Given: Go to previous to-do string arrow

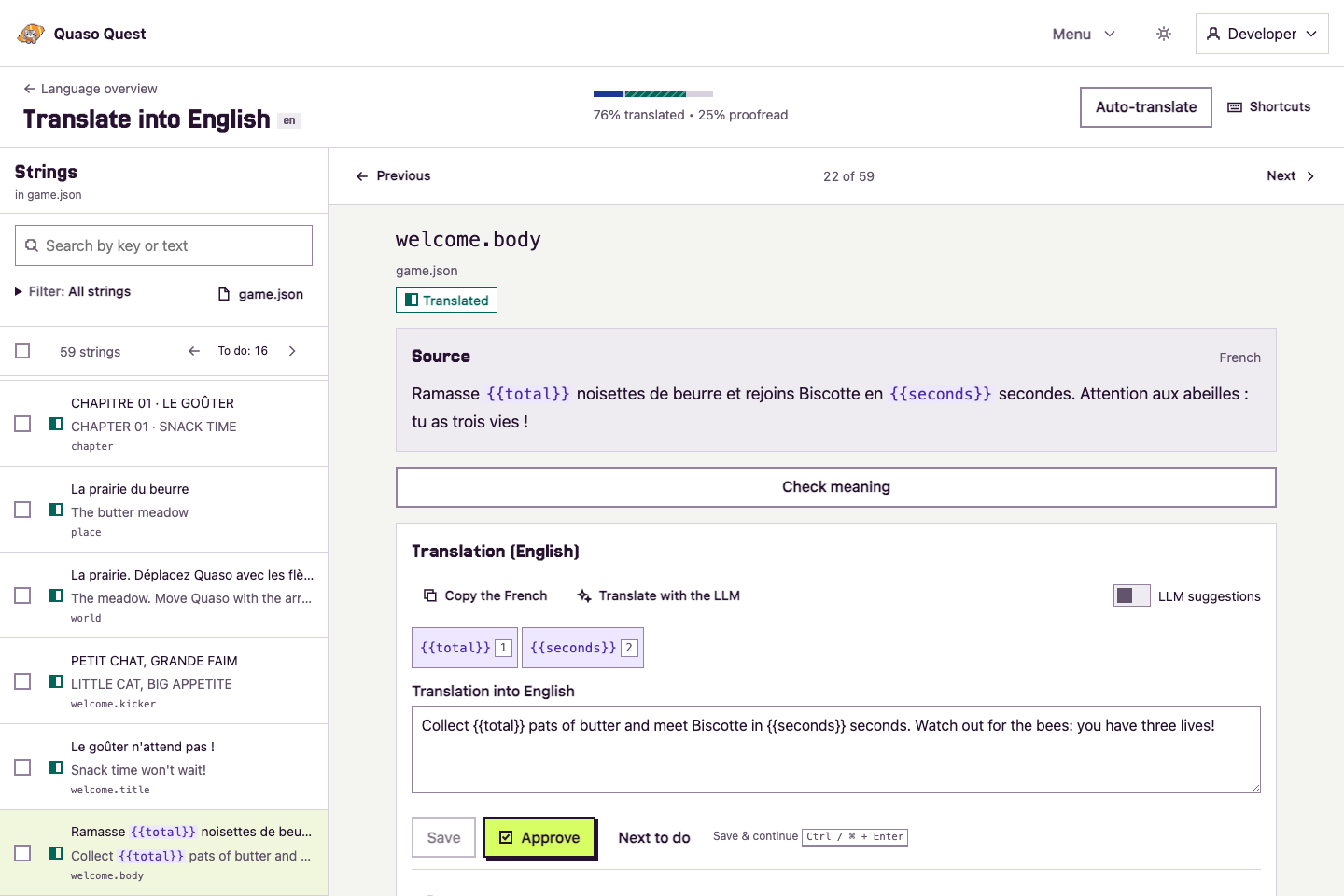Looking at the screenshot, I should (x=194, y=351).
